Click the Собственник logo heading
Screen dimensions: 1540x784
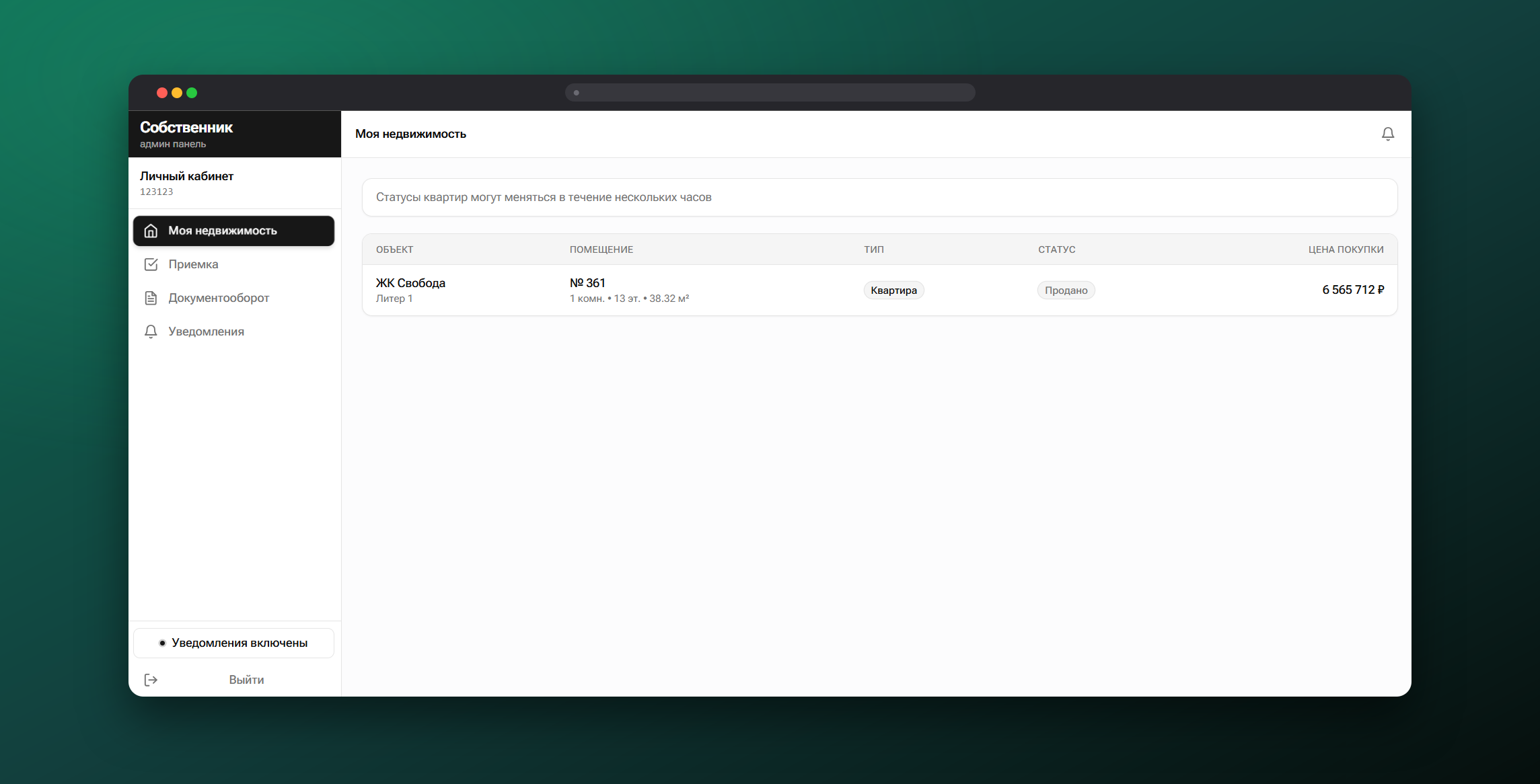click(186, 127)
